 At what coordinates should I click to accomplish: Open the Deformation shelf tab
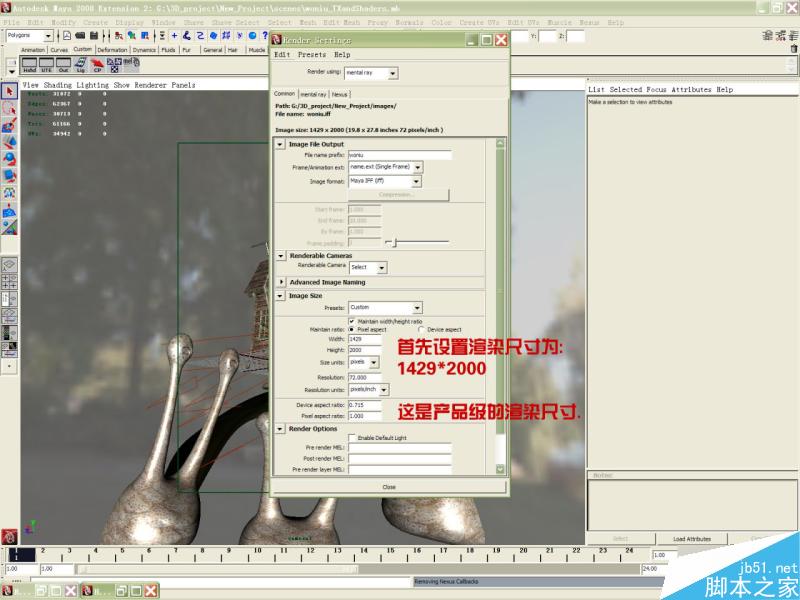[x=112, y=50]
